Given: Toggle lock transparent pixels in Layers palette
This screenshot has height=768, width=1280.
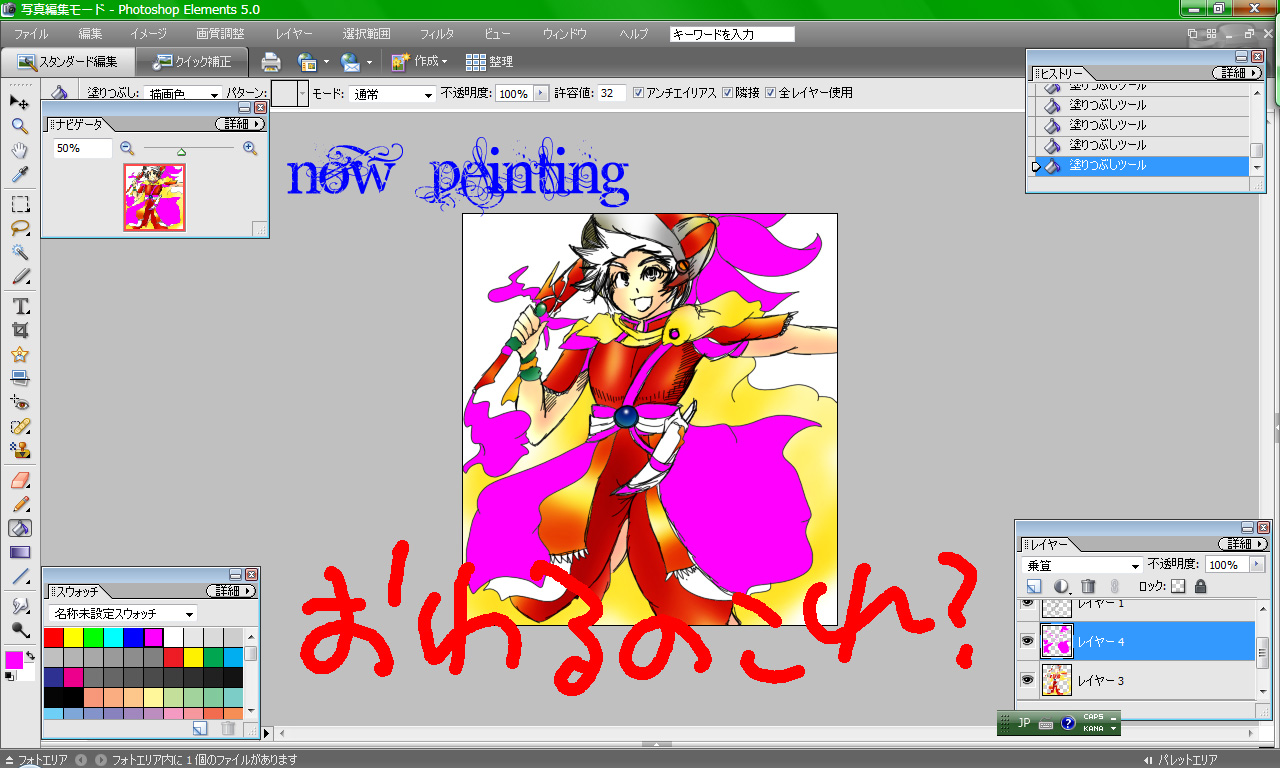Looking at the screenshot, I should click(x=1178, y=586).
